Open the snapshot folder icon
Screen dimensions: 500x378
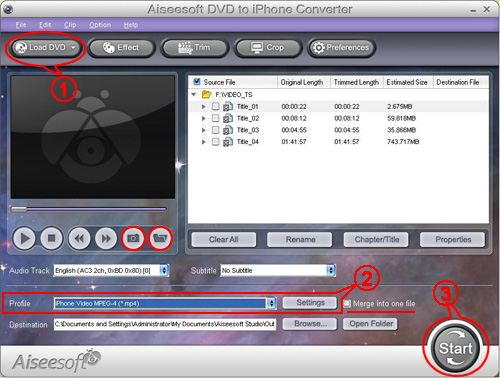[160, 238]
